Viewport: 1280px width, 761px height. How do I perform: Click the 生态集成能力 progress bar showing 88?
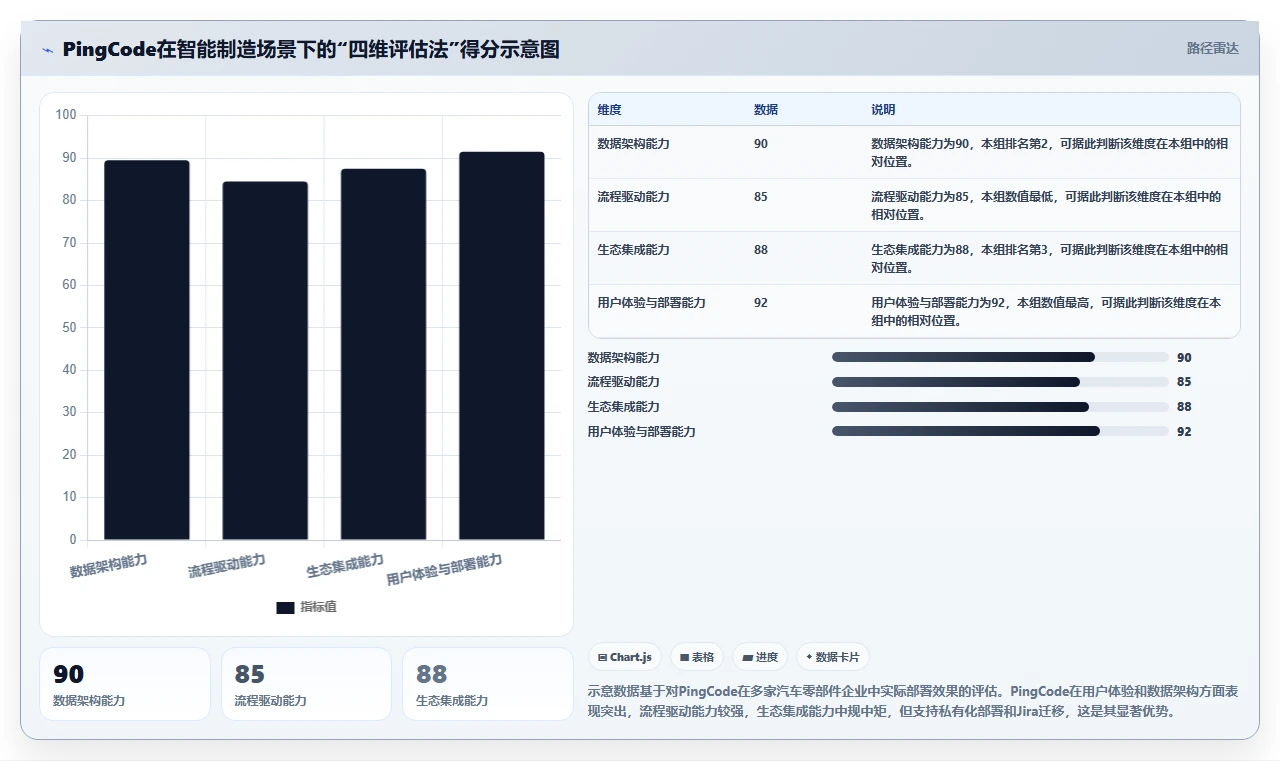point(1000,407)
